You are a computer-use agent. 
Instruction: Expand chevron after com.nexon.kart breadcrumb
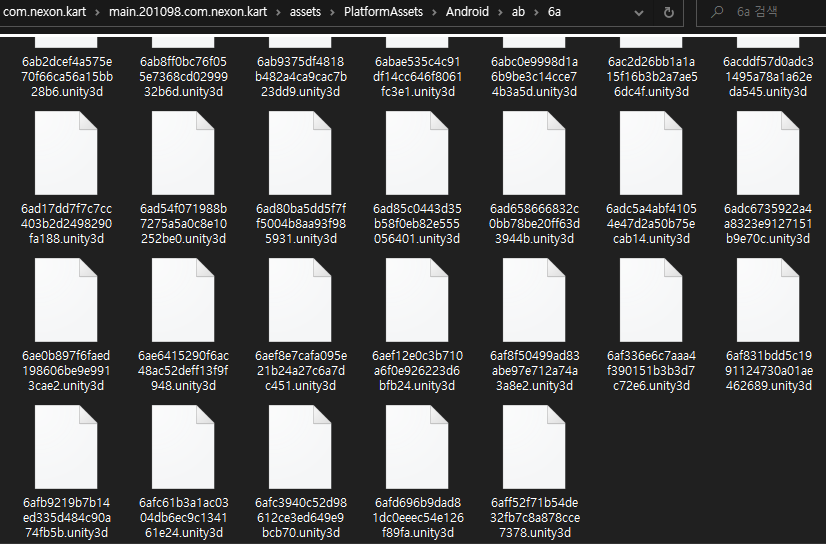click(x=97, y=12)
